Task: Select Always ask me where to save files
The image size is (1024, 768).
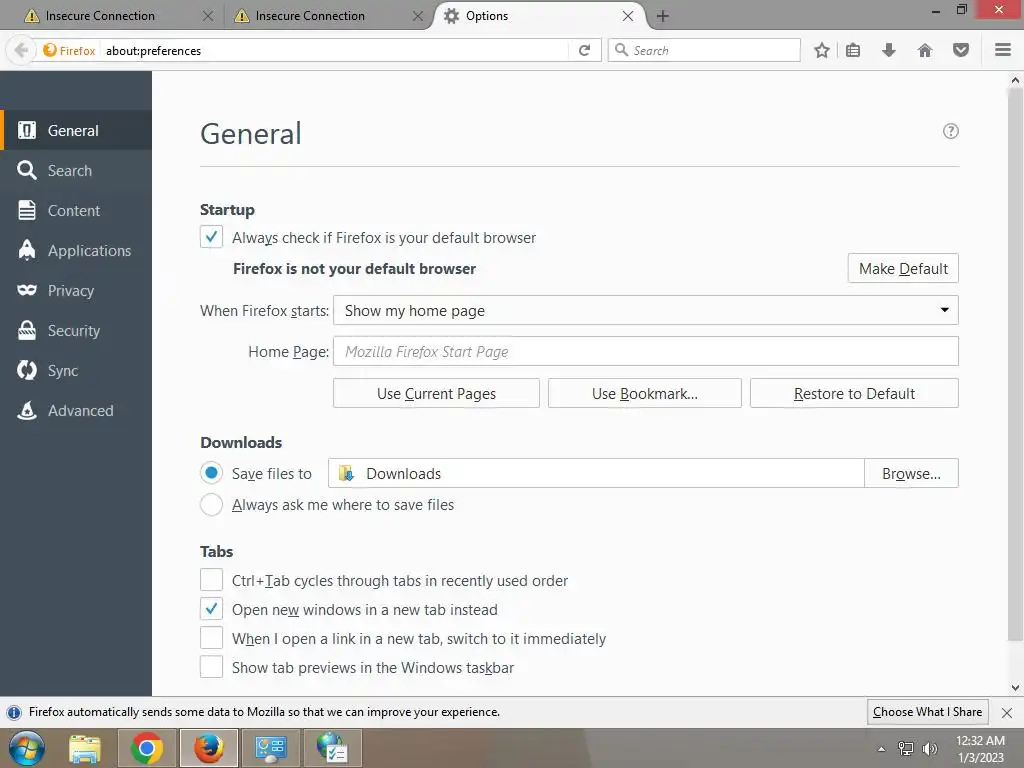Action: point(211,504)
